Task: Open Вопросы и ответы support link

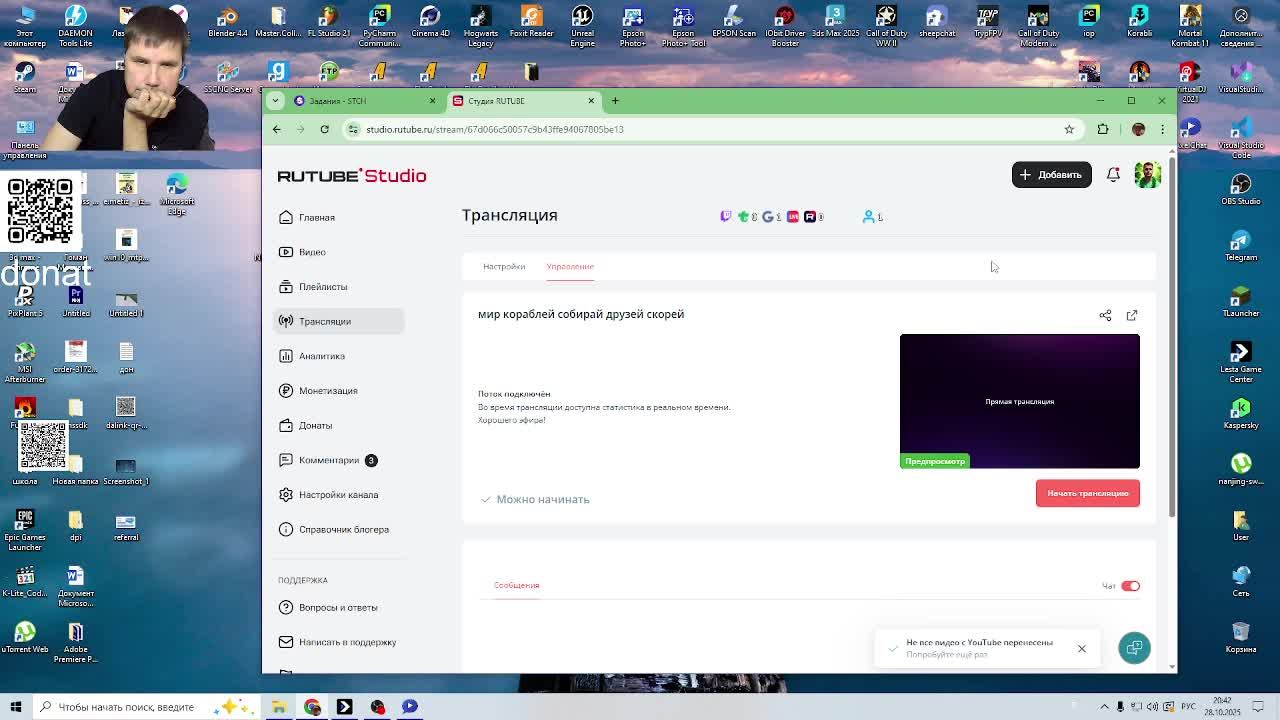Action: point(338,608)
